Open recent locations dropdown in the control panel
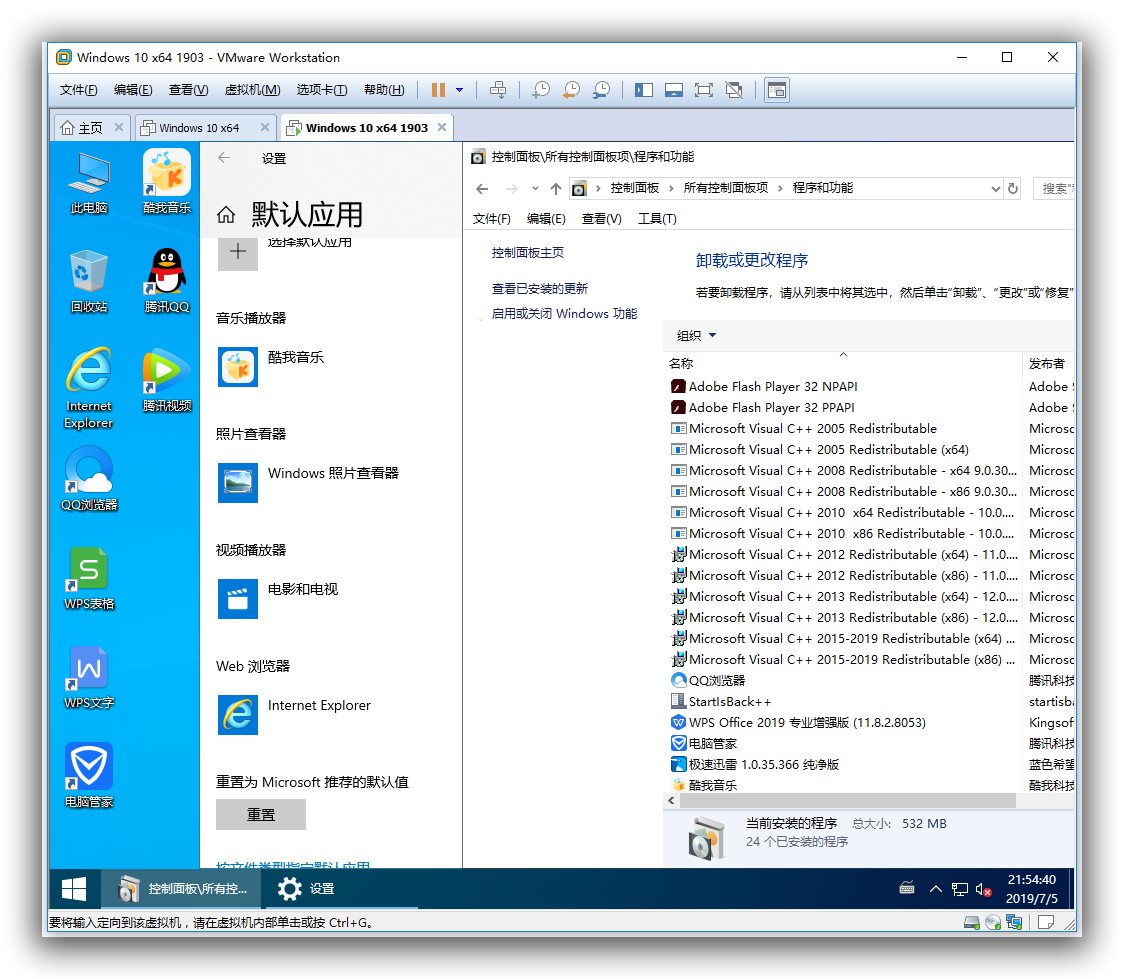1124x979 pixels. tap(535, 188)
